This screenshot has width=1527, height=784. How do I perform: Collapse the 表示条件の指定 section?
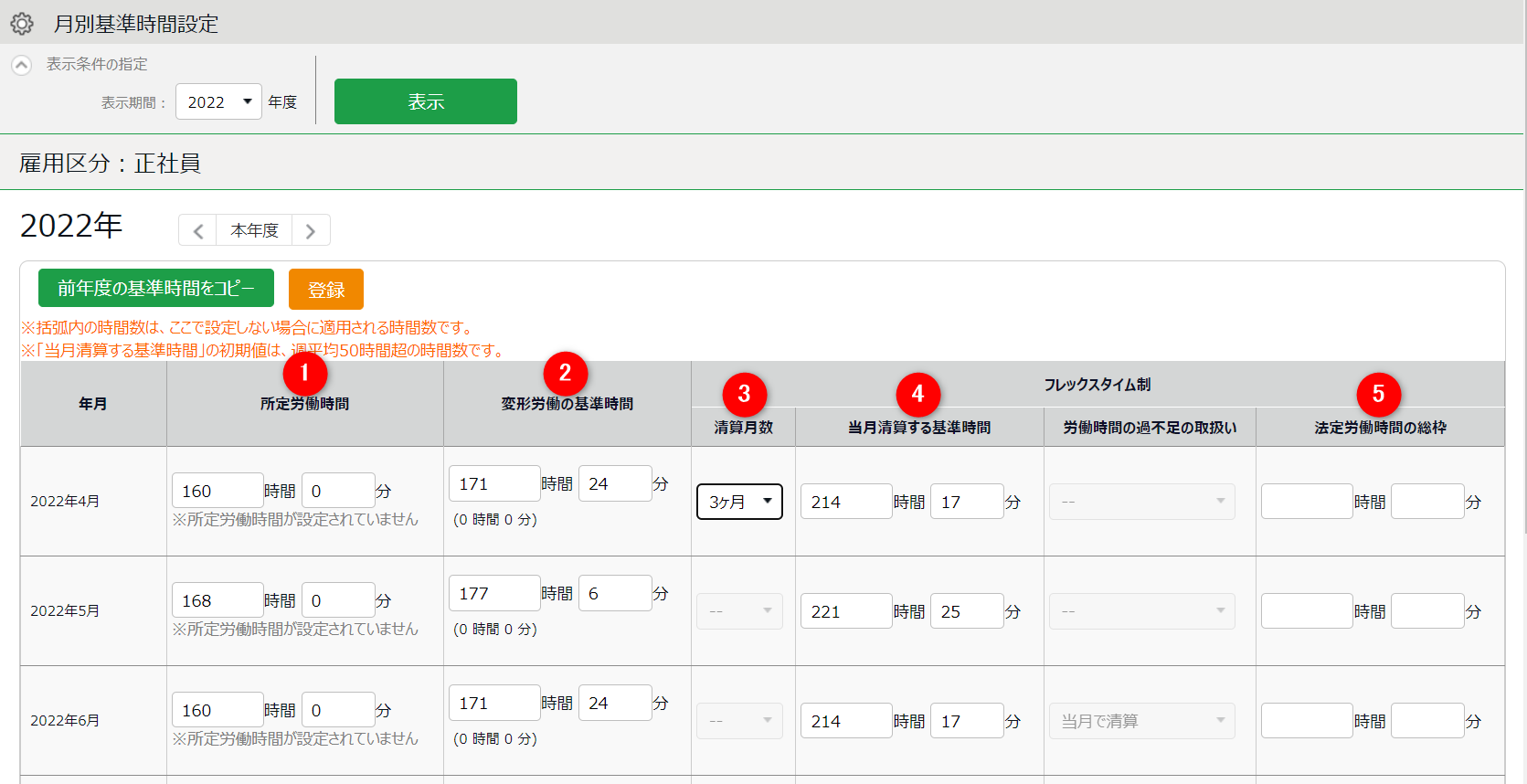22,65
